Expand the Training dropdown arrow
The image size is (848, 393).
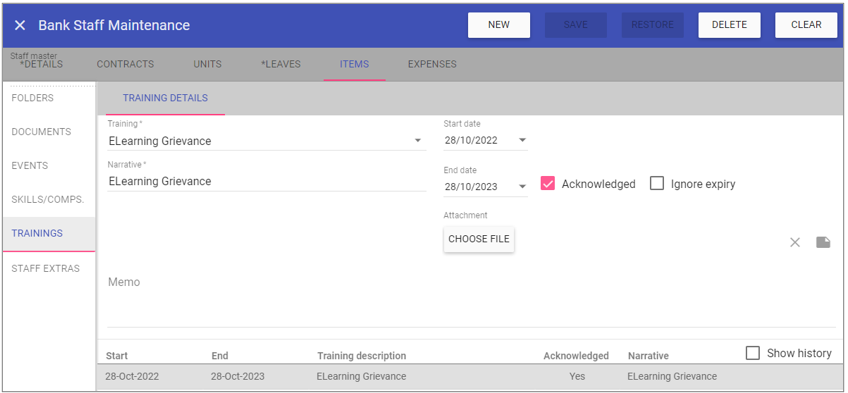tap(418, 141)
